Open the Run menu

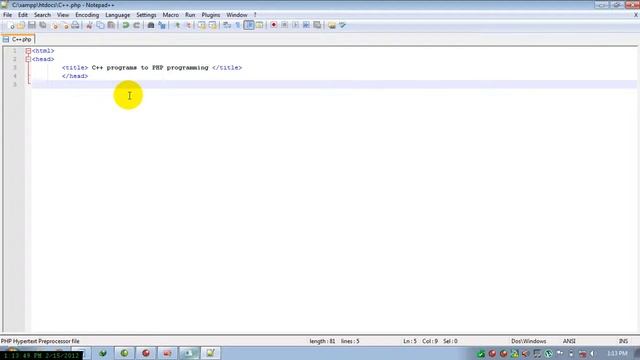(190, 15)
